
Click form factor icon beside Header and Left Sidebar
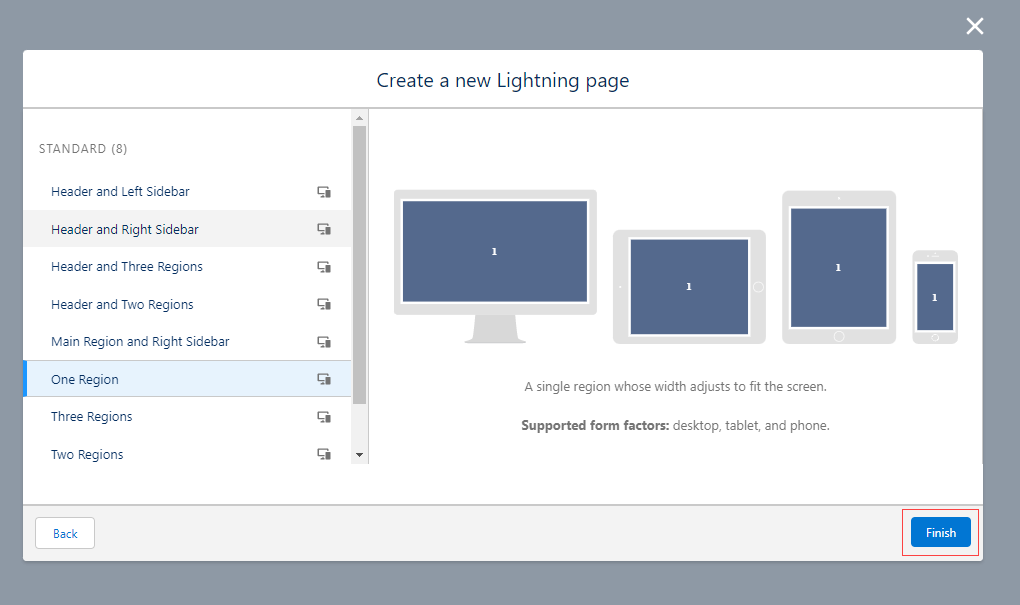pos(324,192)
